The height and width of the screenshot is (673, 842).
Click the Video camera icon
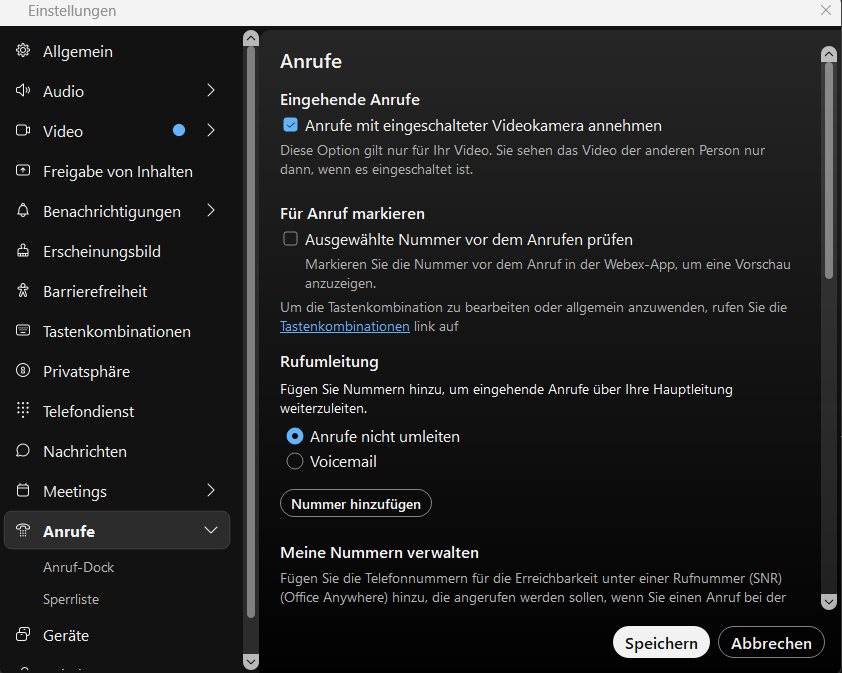[22, 131]
